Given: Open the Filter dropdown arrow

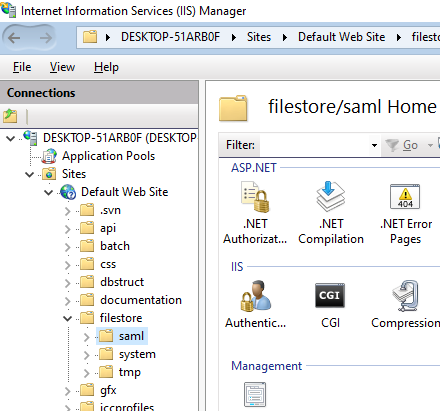Looking at the screenshot, I should point(374,145).
